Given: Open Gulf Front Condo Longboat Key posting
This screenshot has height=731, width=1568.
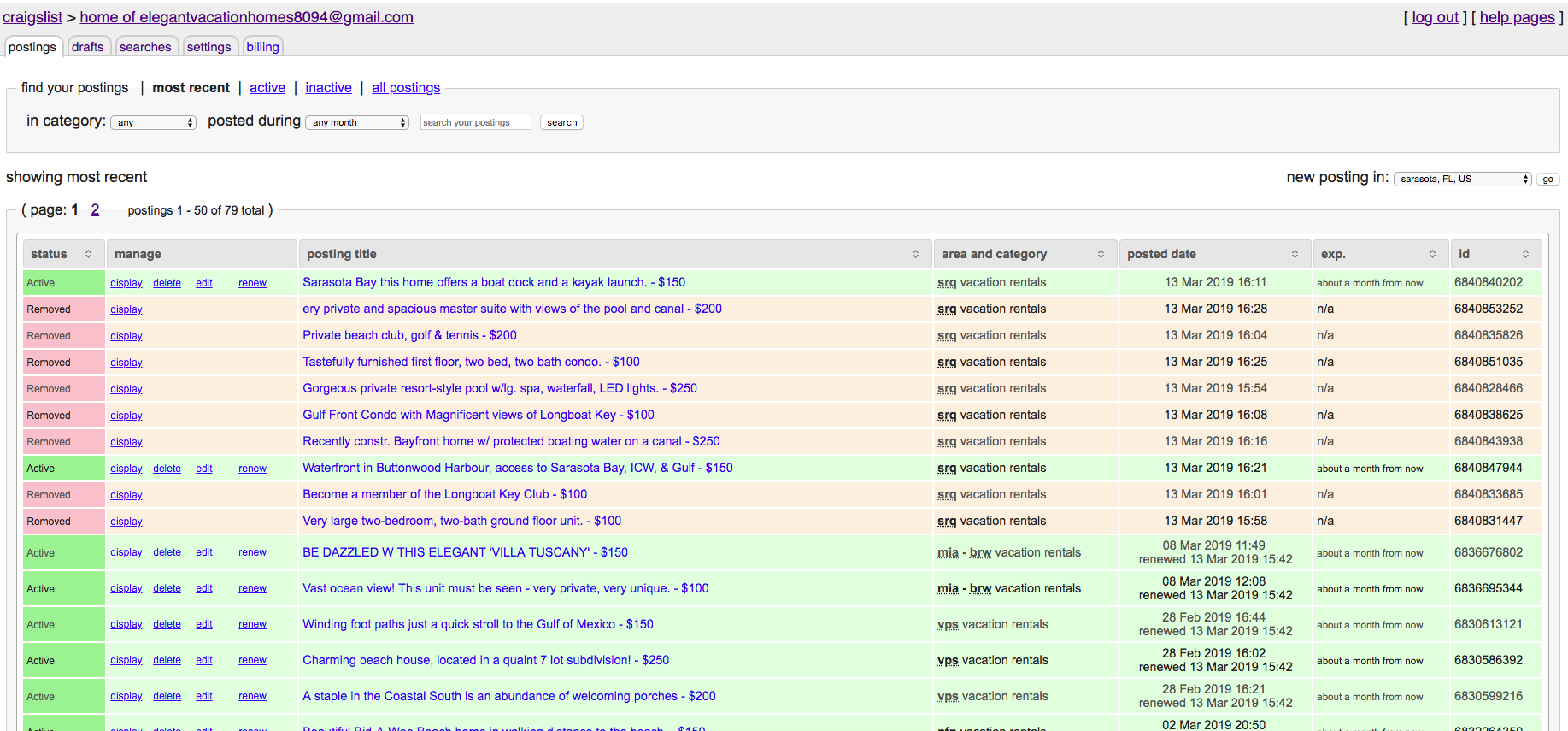Looking at the screenshot, I should [479, 415].
